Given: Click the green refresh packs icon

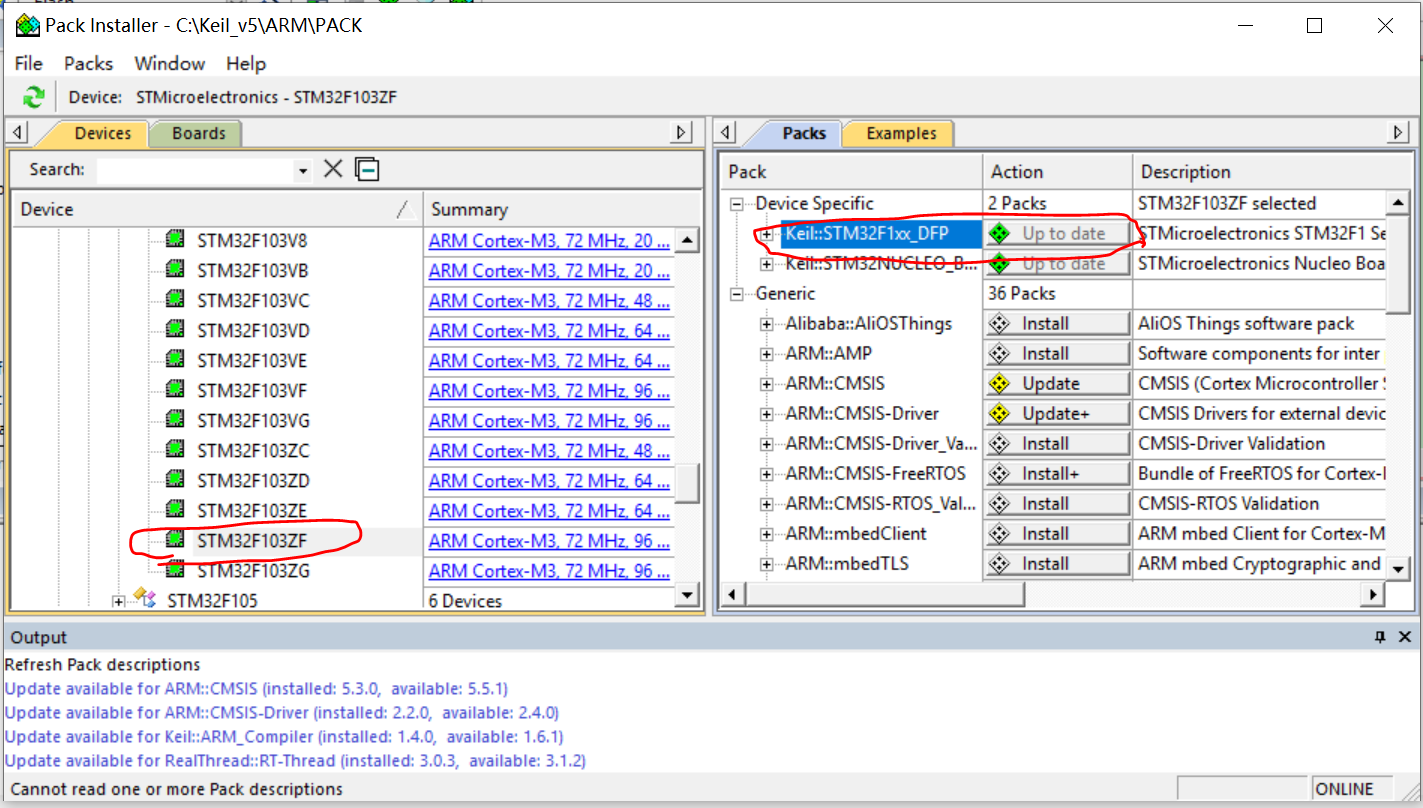Looking at the screenshot, I should click(34, 97).
